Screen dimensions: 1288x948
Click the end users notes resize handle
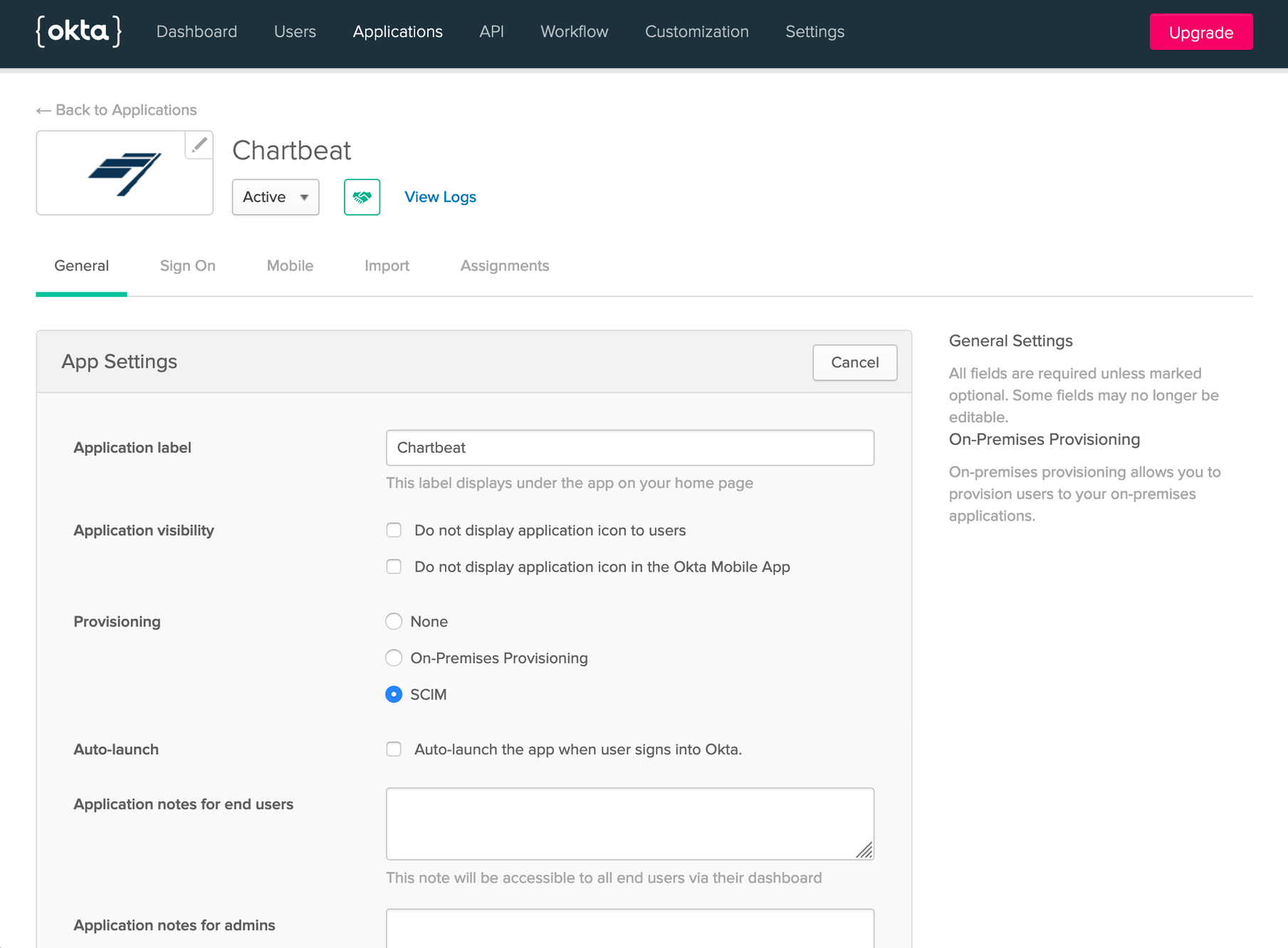pyautogui.click(x=864, y=850)
